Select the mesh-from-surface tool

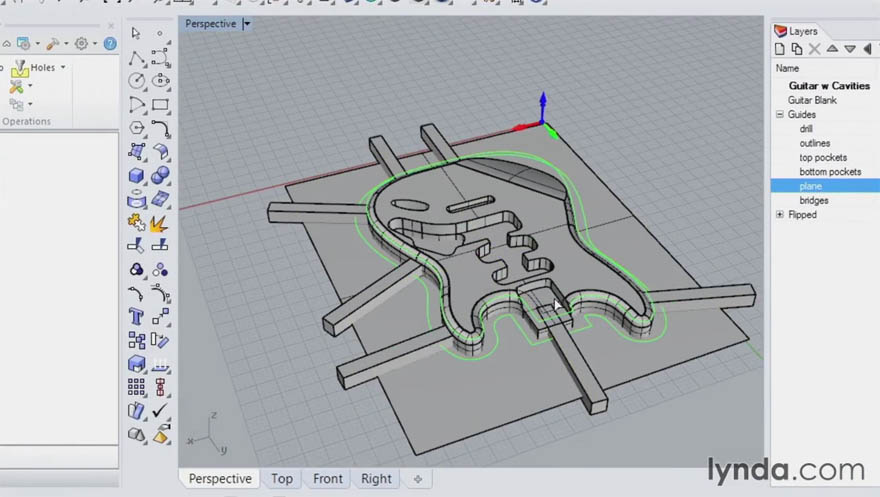tap(161, 199)
